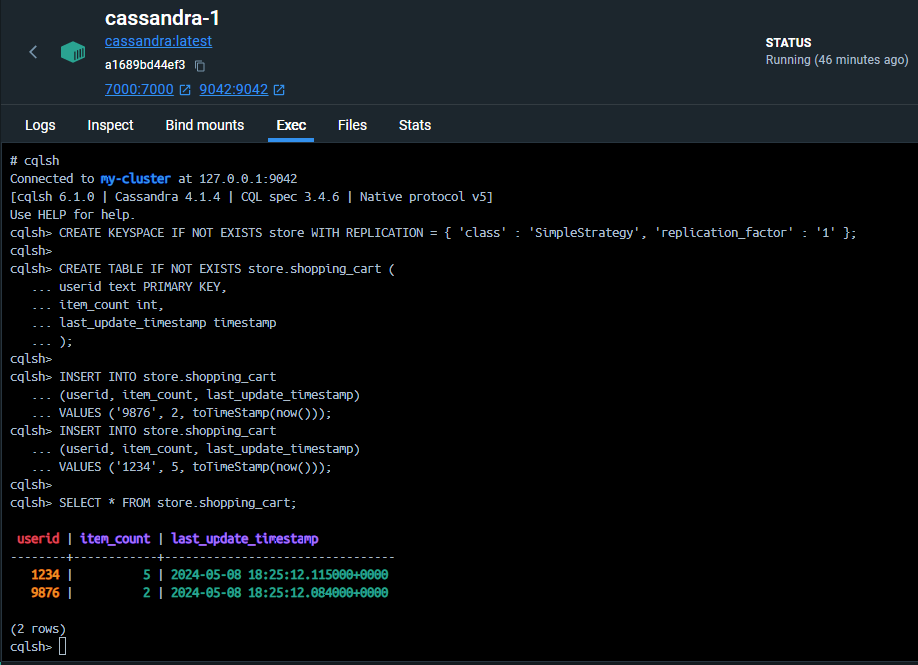Click the CREATE KEYSPACE command line

[x=433, y=232]
